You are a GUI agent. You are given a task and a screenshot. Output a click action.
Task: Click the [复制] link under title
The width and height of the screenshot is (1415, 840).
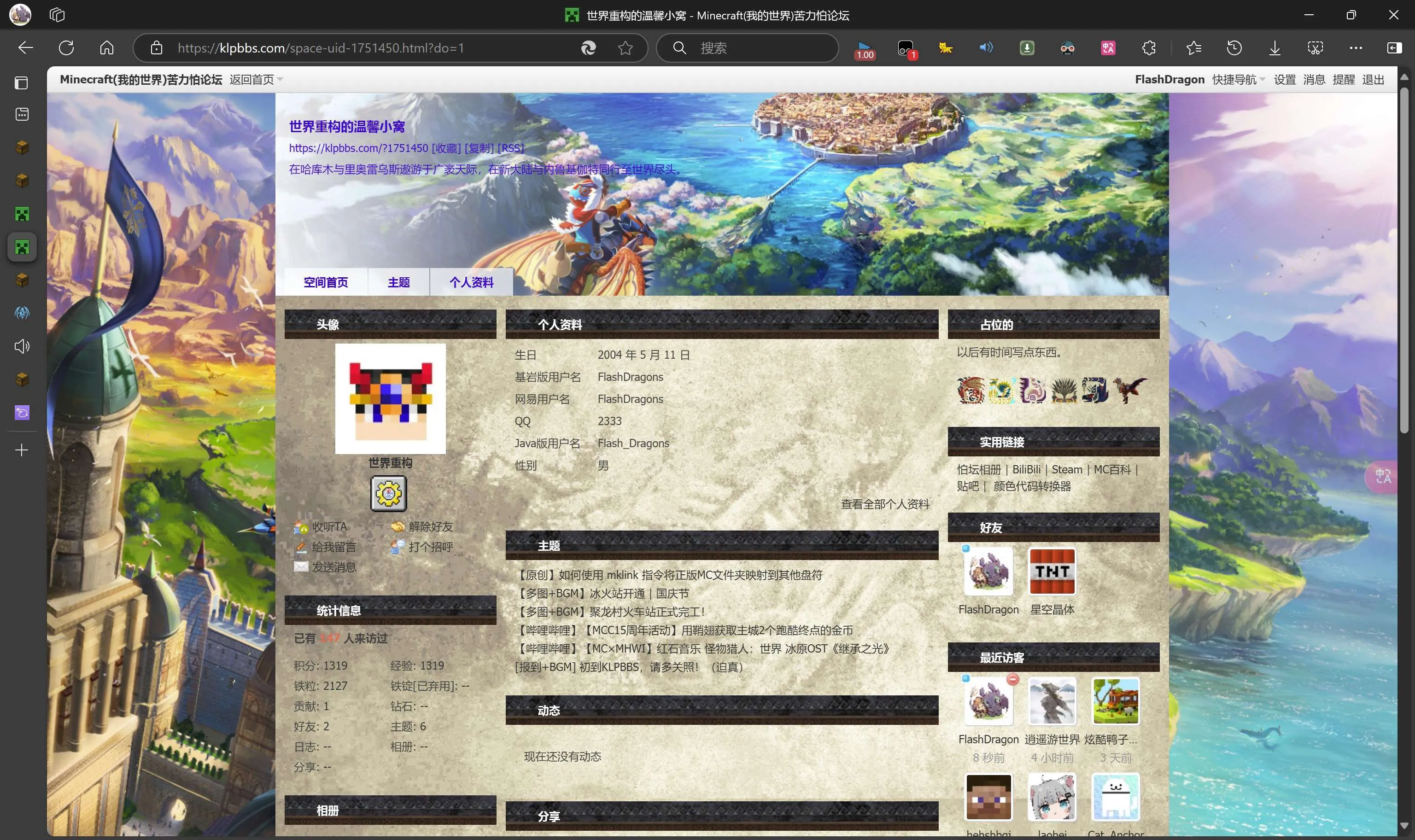coord(479,148)
